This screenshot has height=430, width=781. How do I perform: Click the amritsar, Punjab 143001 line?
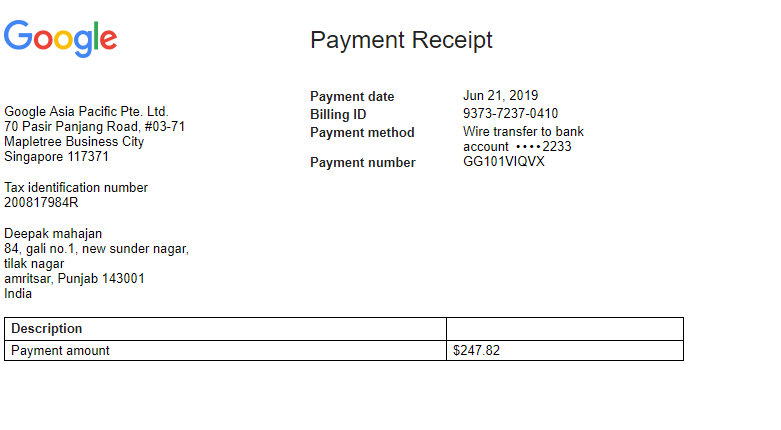point(74,279)
